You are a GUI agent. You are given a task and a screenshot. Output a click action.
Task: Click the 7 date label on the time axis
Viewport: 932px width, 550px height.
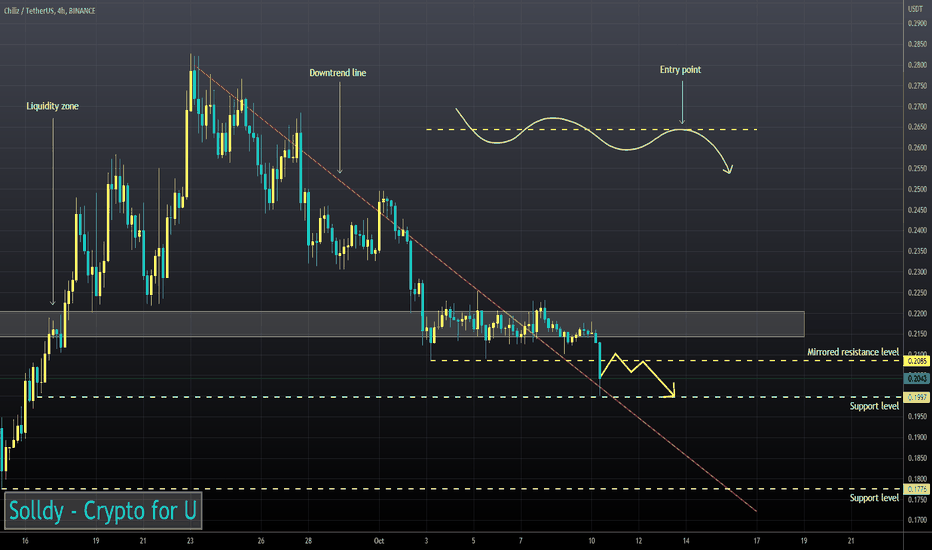pos(521,540)
